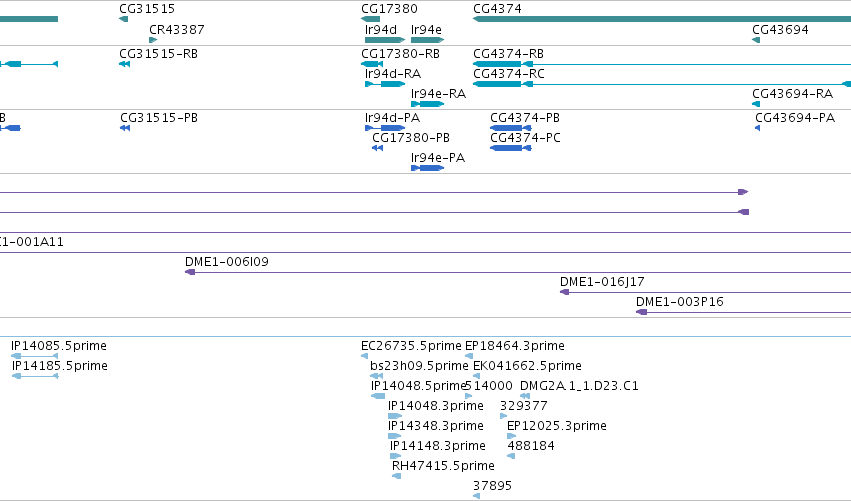Select the CG43694-PA protein label

[x=795, y=118]
